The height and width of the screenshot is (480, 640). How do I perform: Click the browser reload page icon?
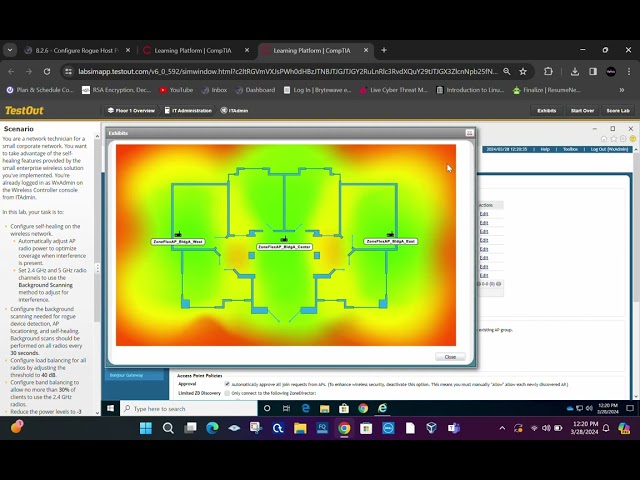(46, 71)
